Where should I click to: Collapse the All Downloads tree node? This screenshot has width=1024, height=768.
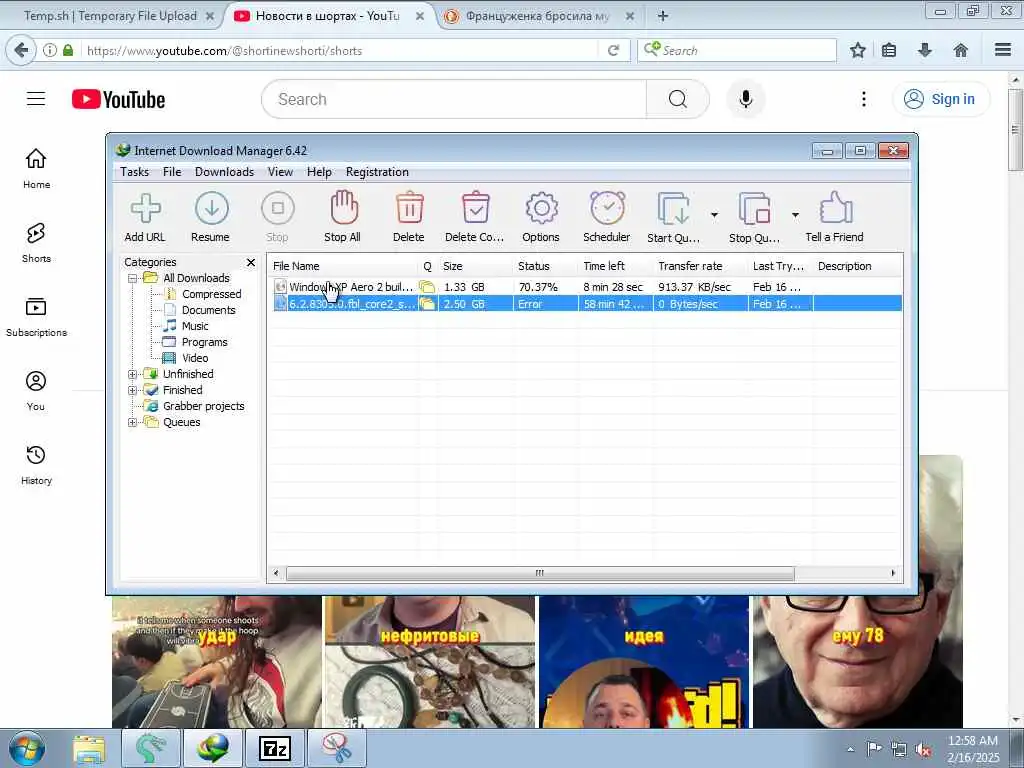(x=133, y=278)
